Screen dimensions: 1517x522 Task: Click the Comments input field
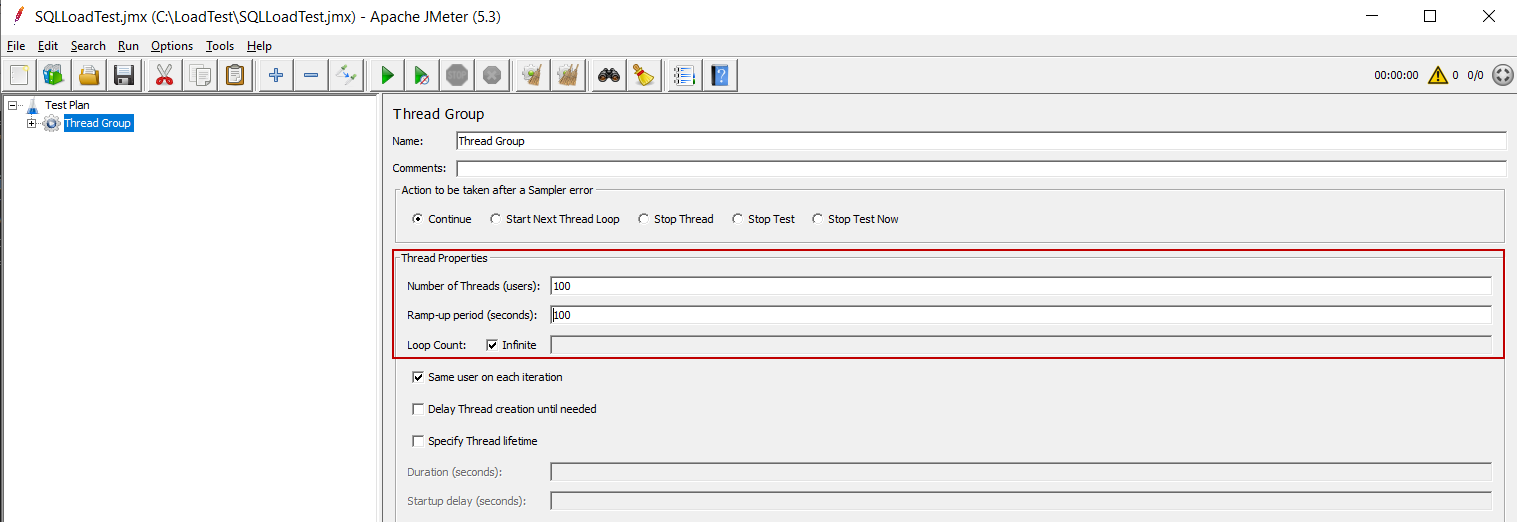[x=981, y=168]
